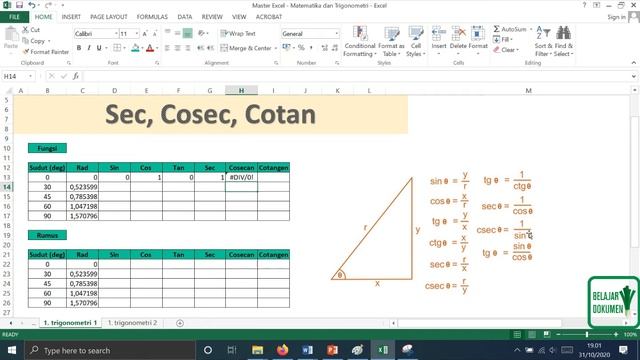Click the Undo arrow in quick access toolbar
This screenshot has width=640, height=360.
(32, 5)
